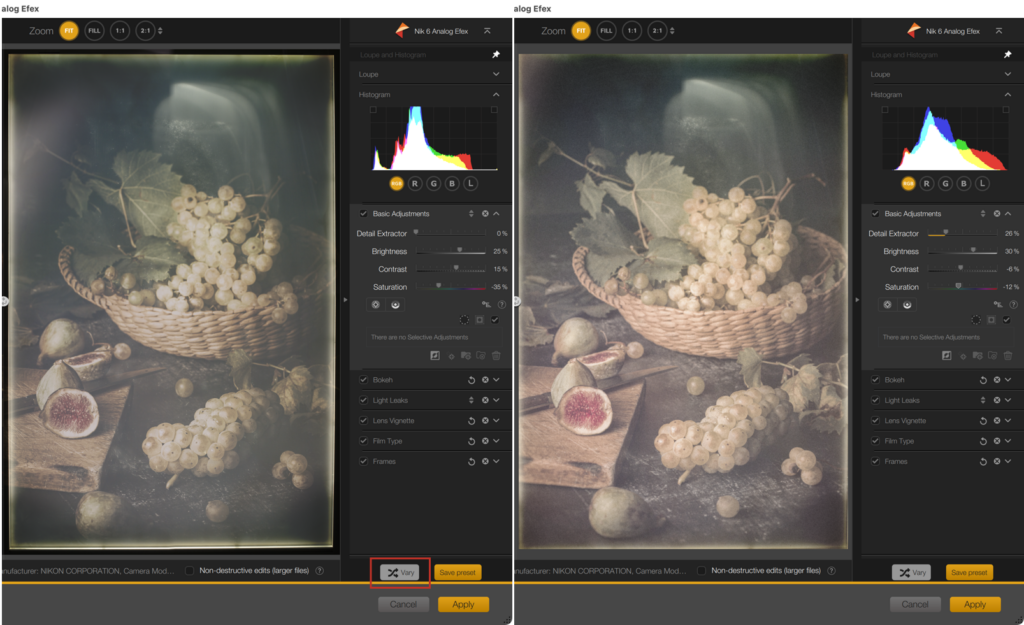Remove the Light Leaks filter in right window
The height and width of the screenshot is (625, 1024).
[x=997, y=400]
